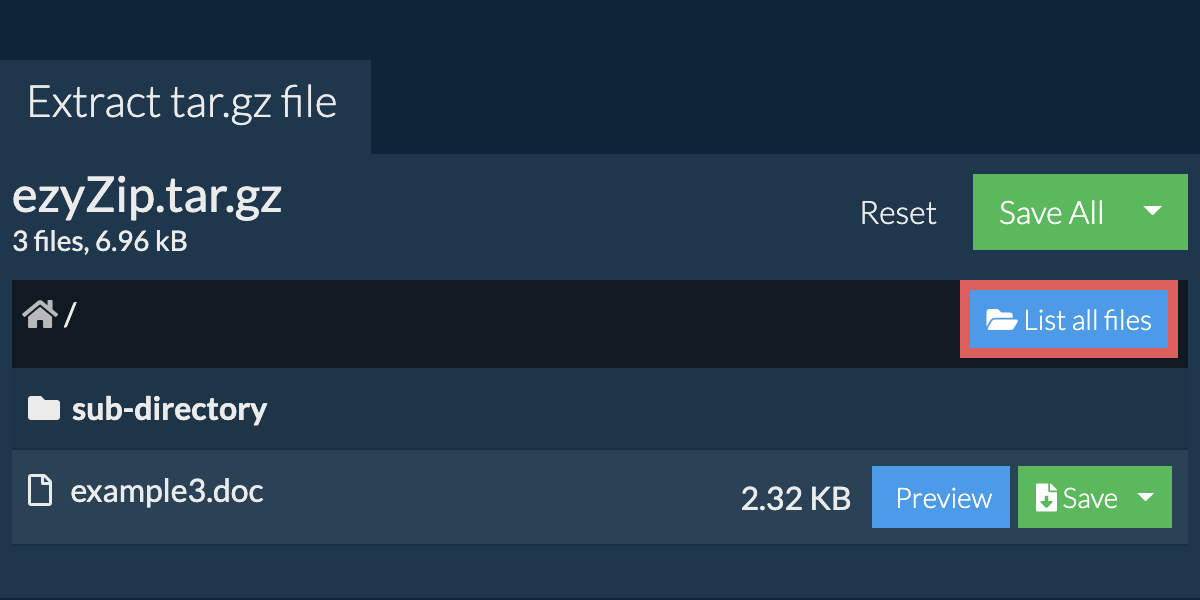The image size is (1200, 600).
Task: Save the example3.doc file
Action: (x=1074, y=497)
